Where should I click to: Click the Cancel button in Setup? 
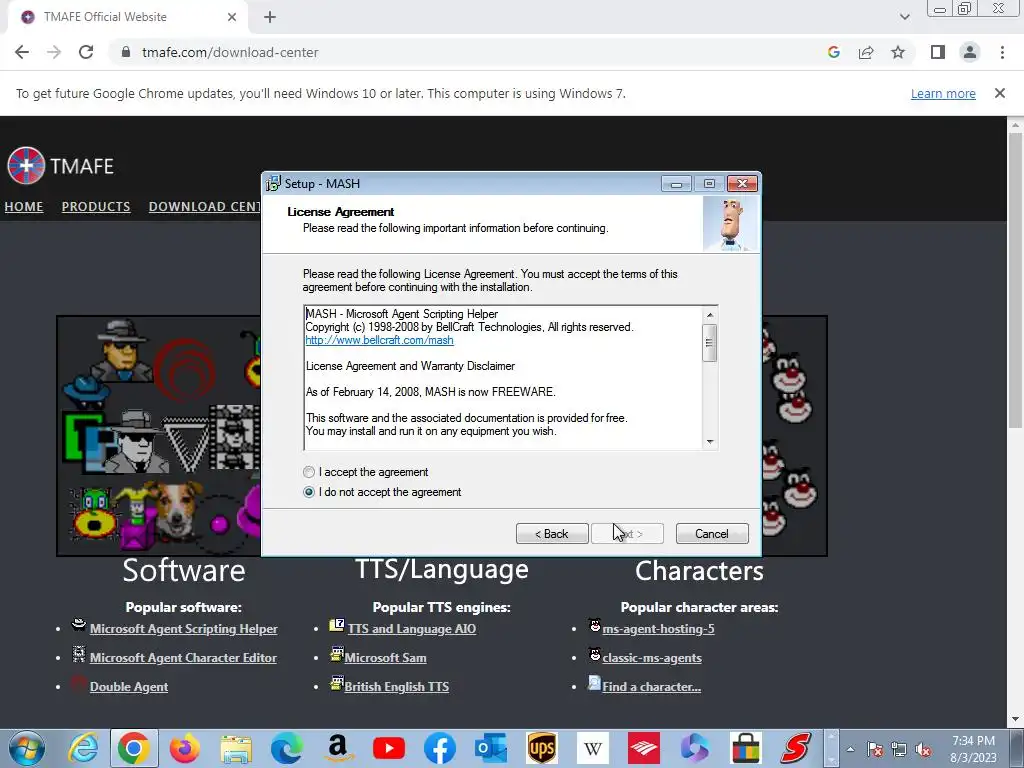tap(712, 534)
